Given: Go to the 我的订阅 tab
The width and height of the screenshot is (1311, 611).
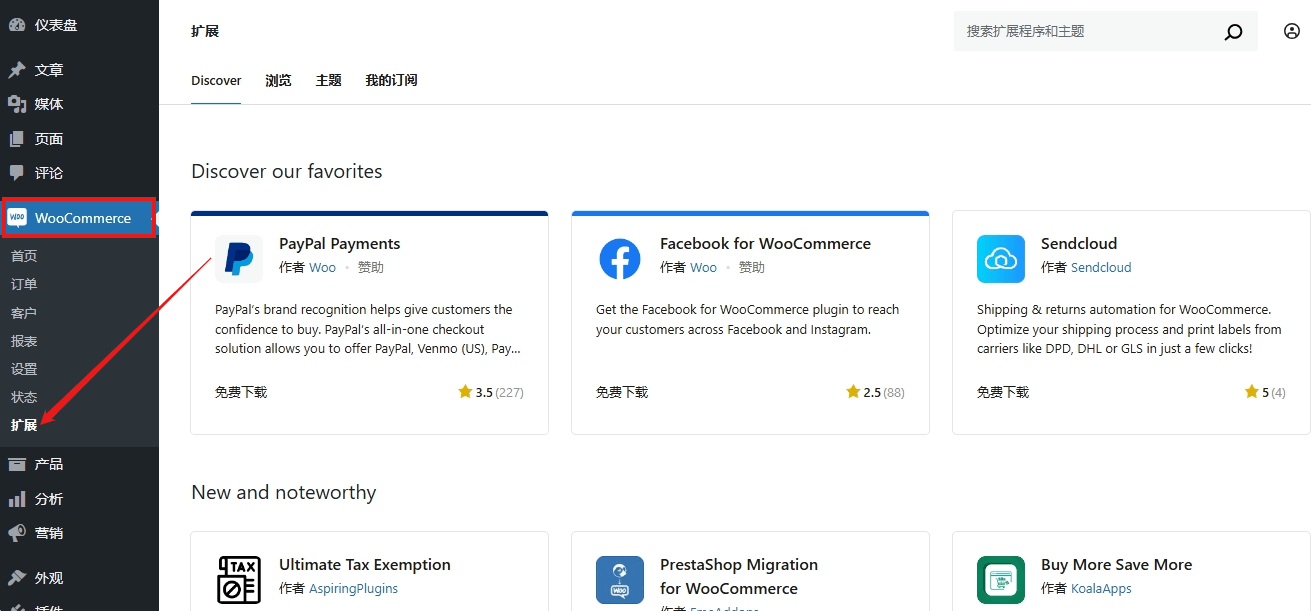Looking at the screenshot, I should tap(392, 80).
